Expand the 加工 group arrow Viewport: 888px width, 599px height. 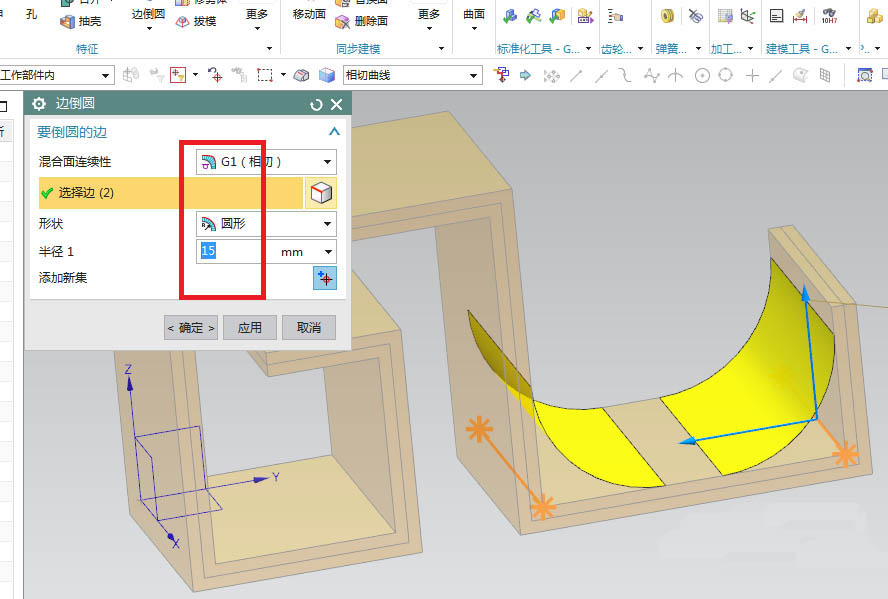(750, 49)
